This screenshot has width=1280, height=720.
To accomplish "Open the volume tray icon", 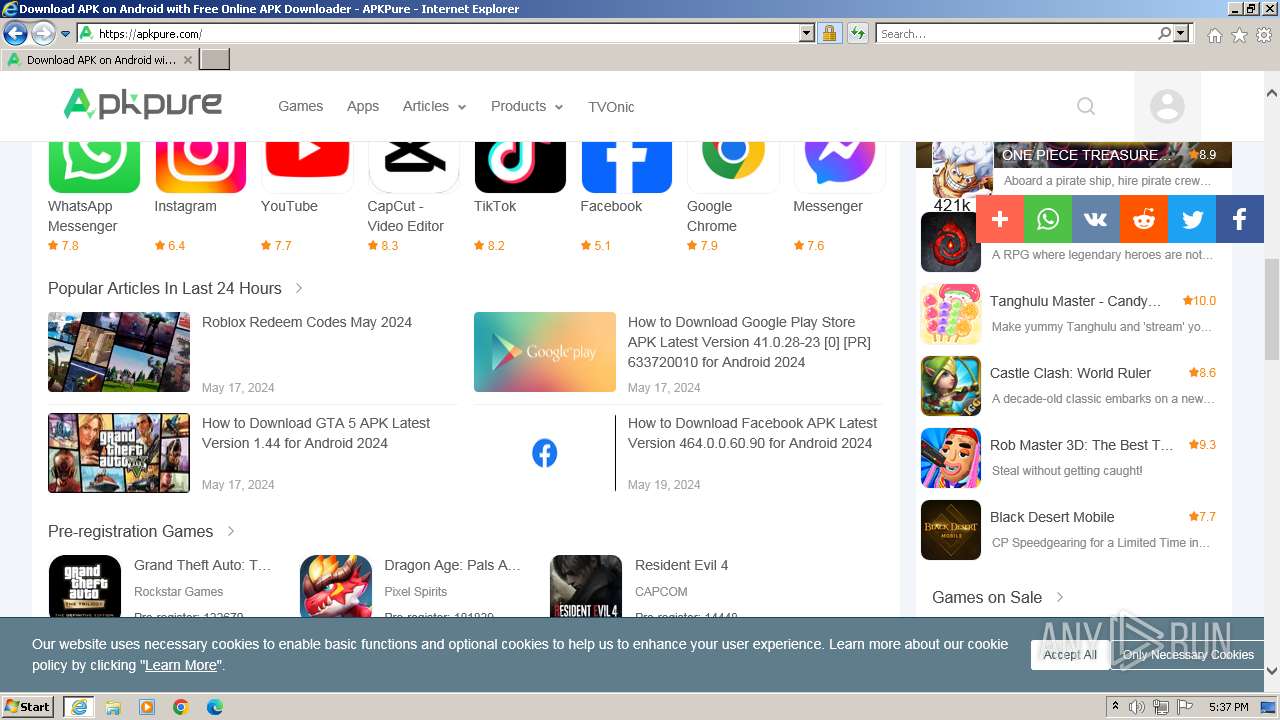I will pyautogui.click(x=1137, y=707).
